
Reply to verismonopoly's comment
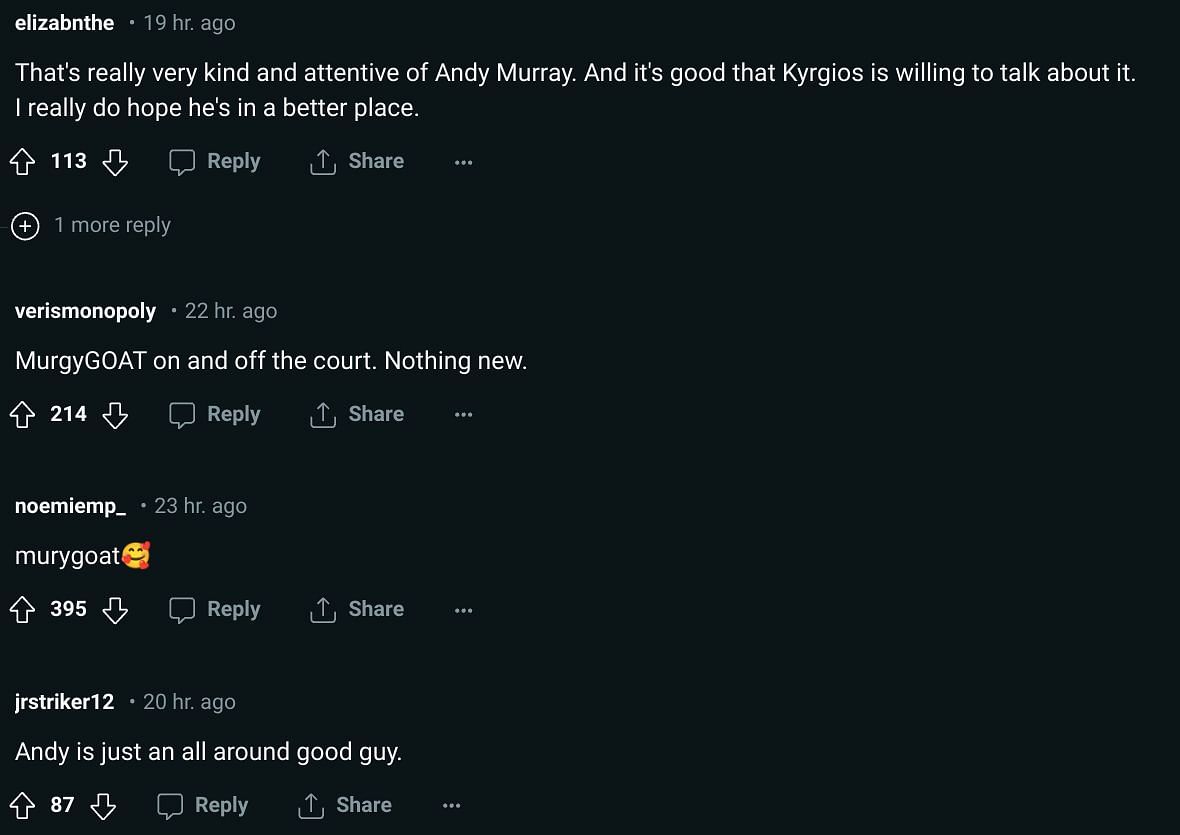point(215,415)
